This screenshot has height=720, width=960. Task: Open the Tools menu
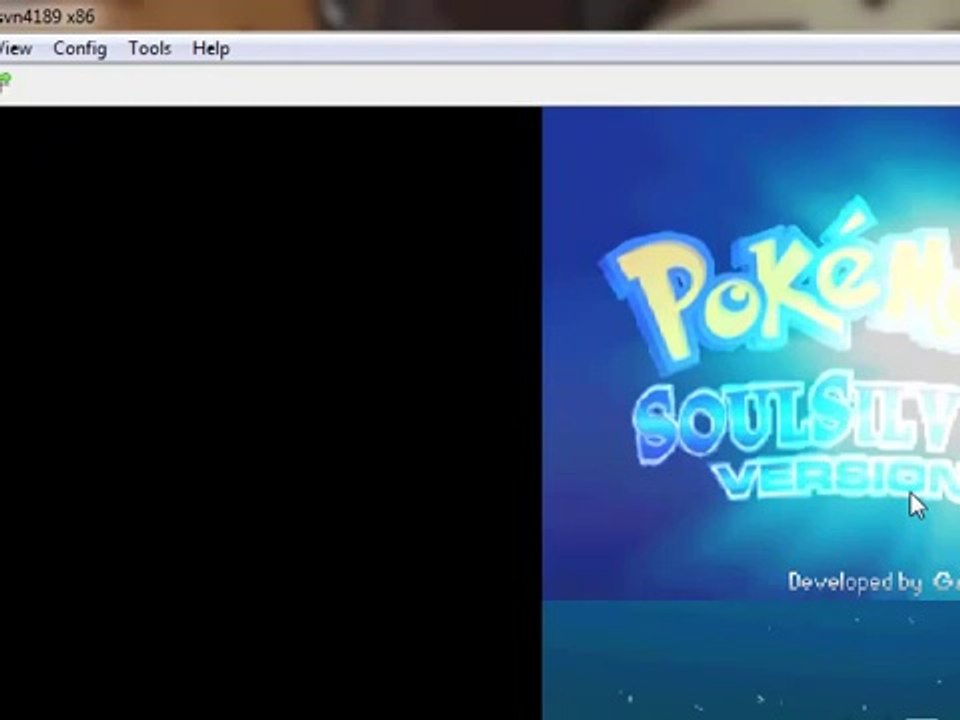149,48
